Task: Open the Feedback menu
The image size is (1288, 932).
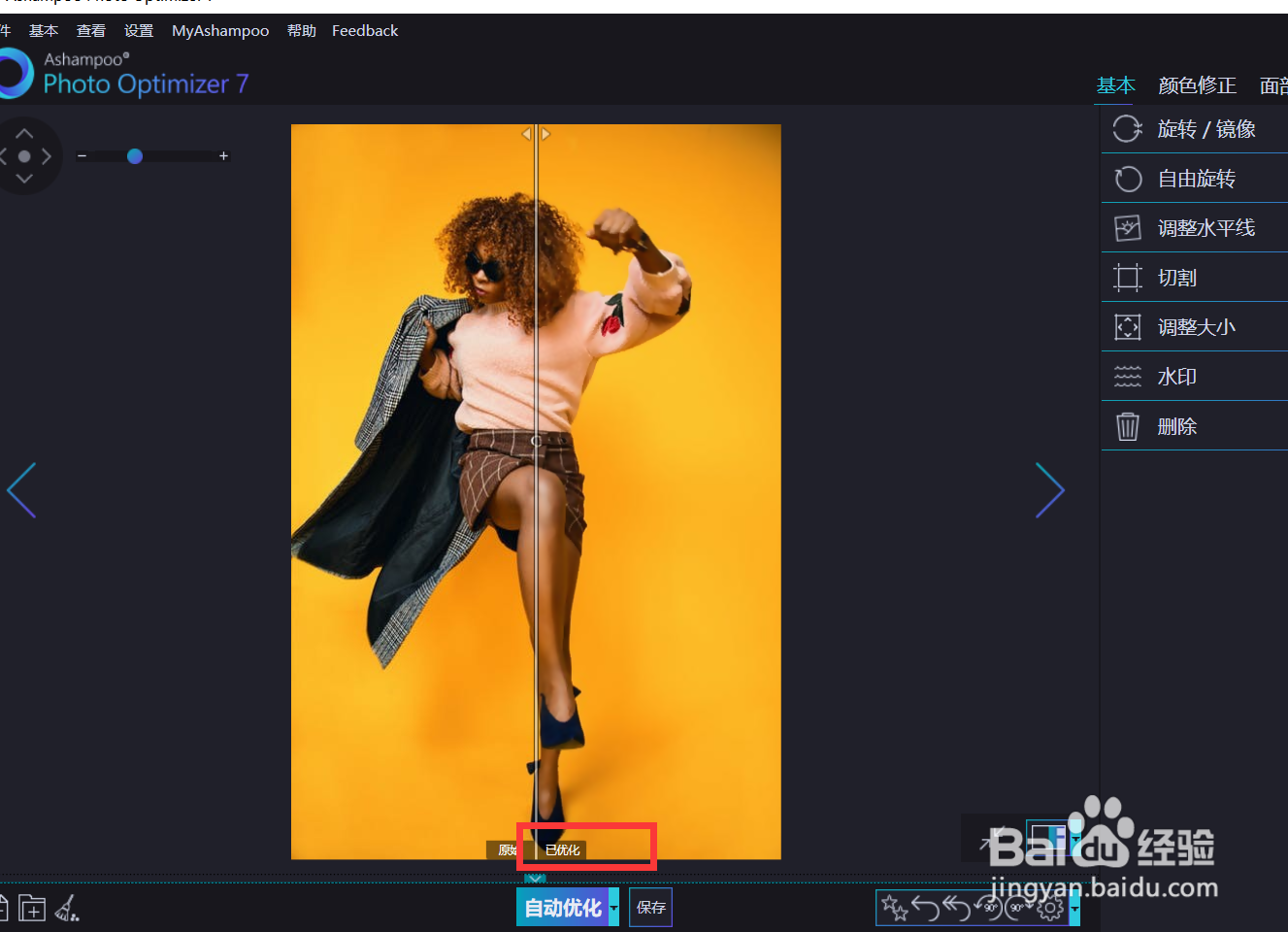Action: tap(365, 31)
